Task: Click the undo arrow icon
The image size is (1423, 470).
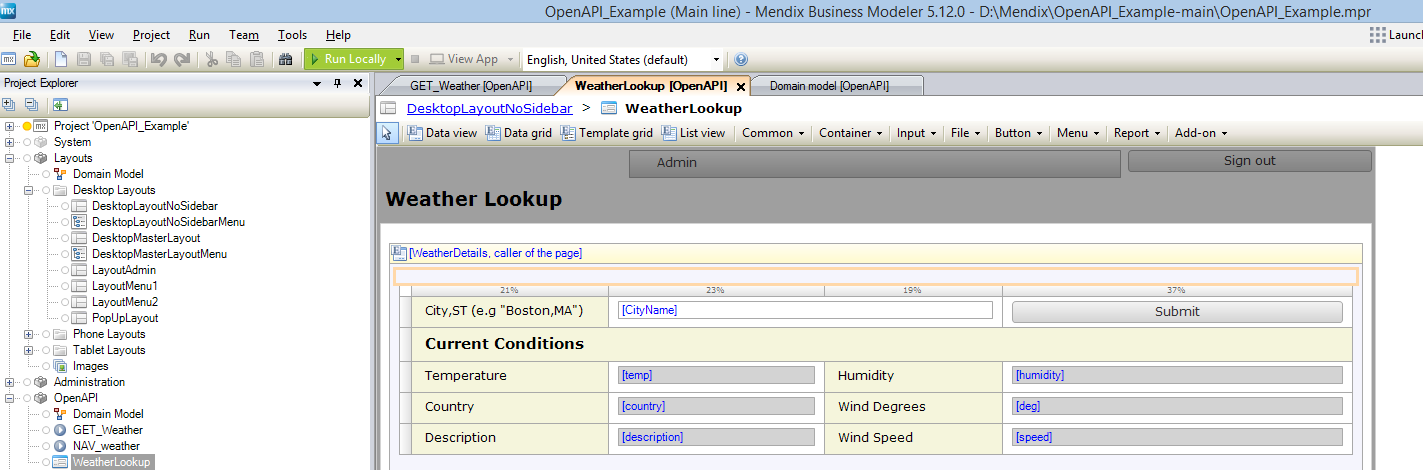Action: [x=158, y=59]
